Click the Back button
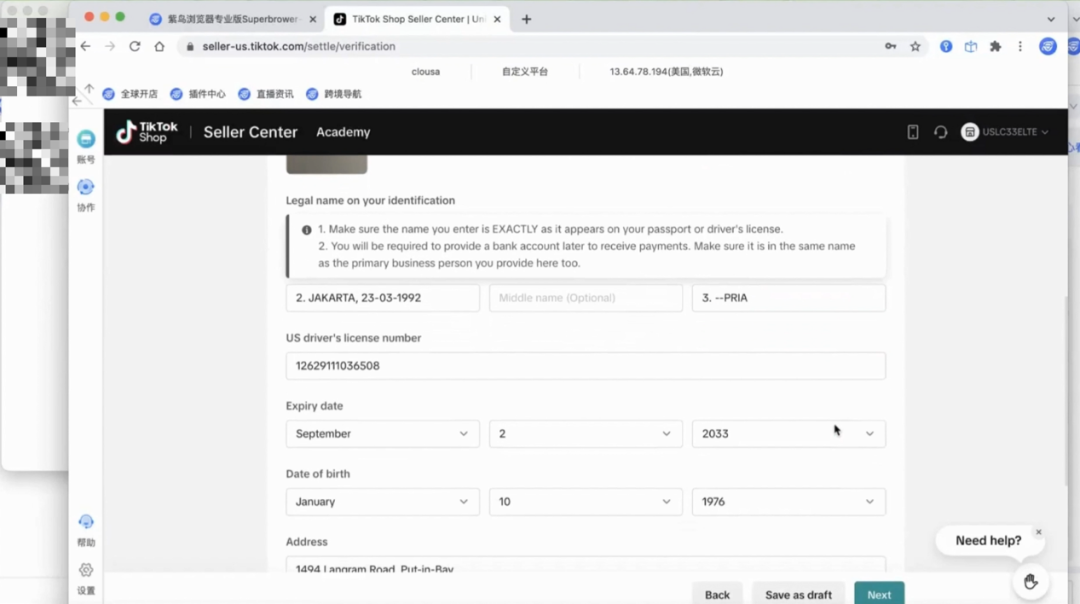1080x604 pixels. pyautogui.click(x=717, y=594)
